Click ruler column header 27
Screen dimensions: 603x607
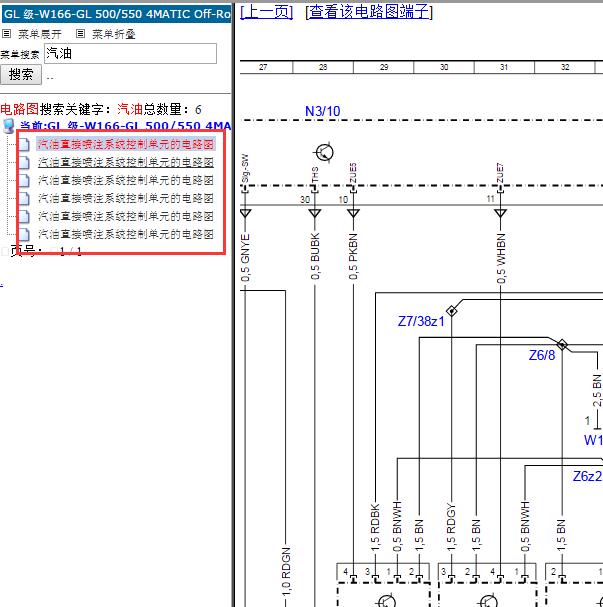click(263, 67)
